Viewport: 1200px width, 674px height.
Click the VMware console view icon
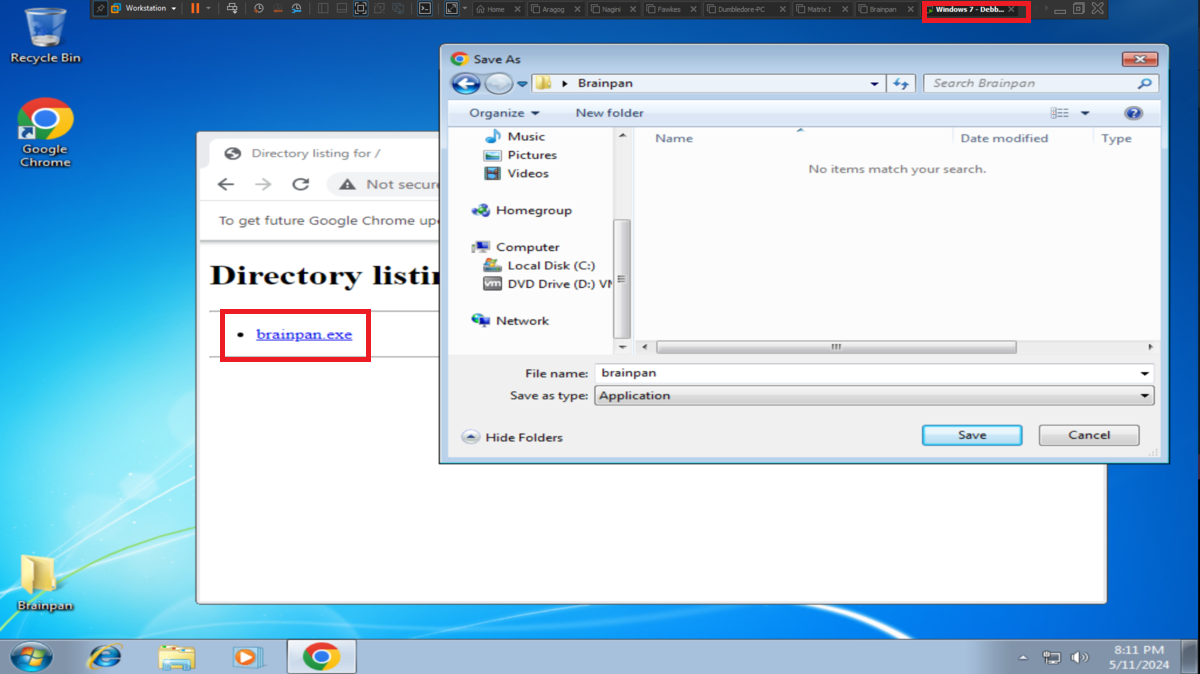425,8
